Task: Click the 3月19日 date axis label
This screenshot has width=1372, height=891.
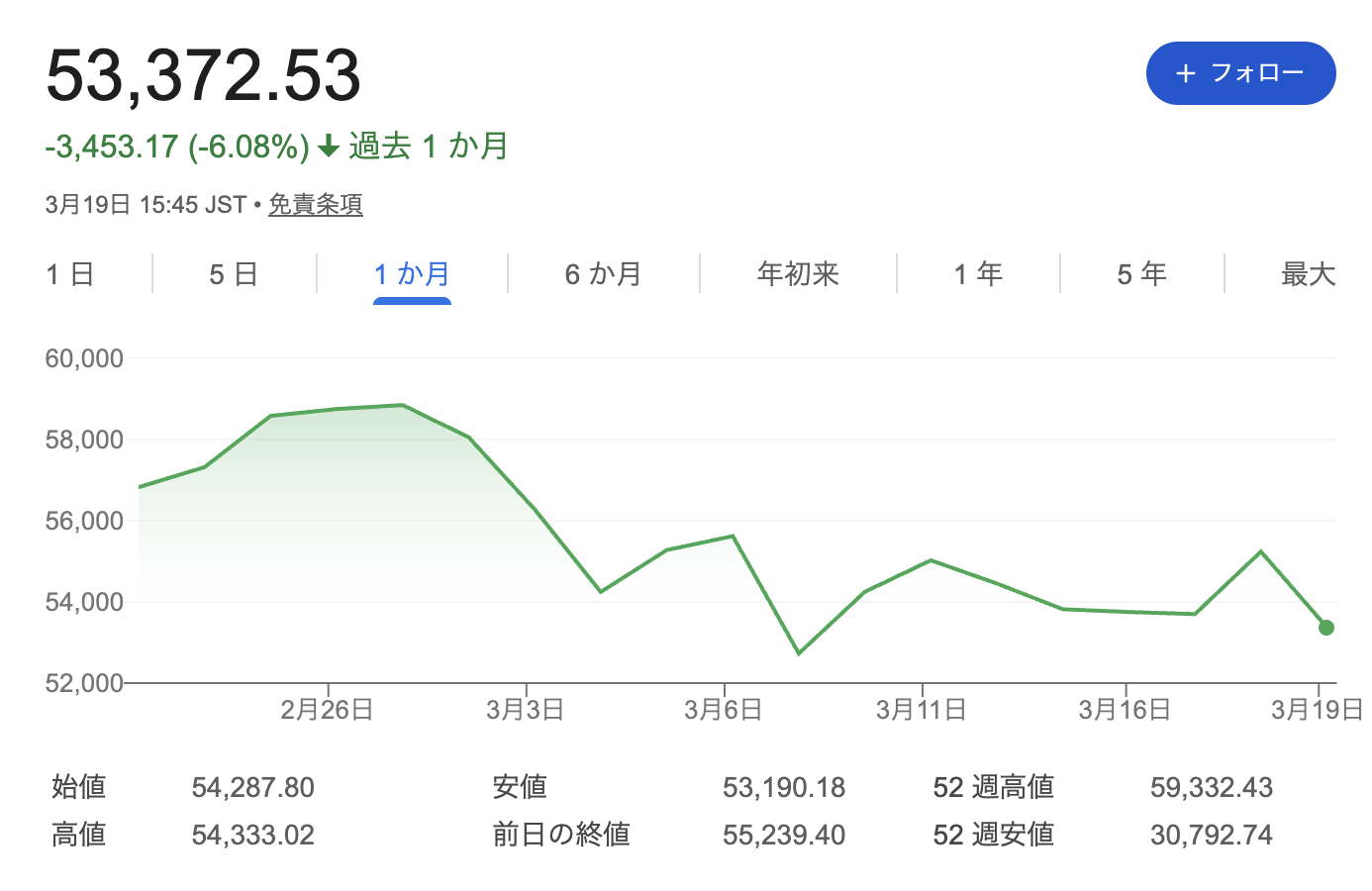Action: click(1318, 710)
